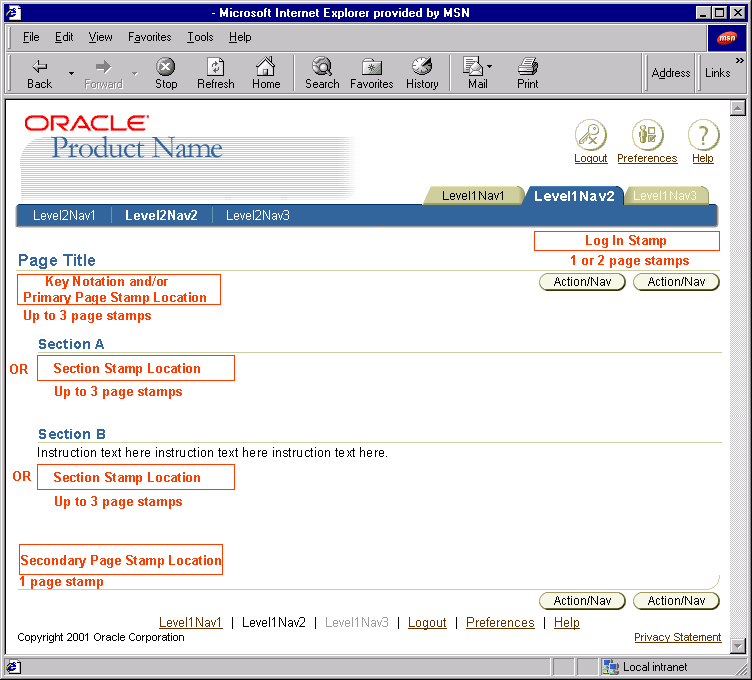Click second bottom Action/Nav button
The width and height of the screenshot is (752, 680).
676,601
